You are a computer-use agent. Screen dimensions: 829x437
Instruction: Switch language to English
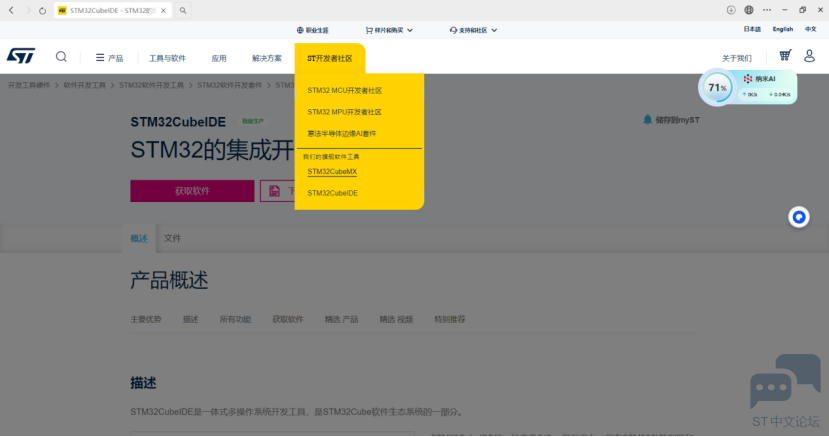(x=782, y=29)
